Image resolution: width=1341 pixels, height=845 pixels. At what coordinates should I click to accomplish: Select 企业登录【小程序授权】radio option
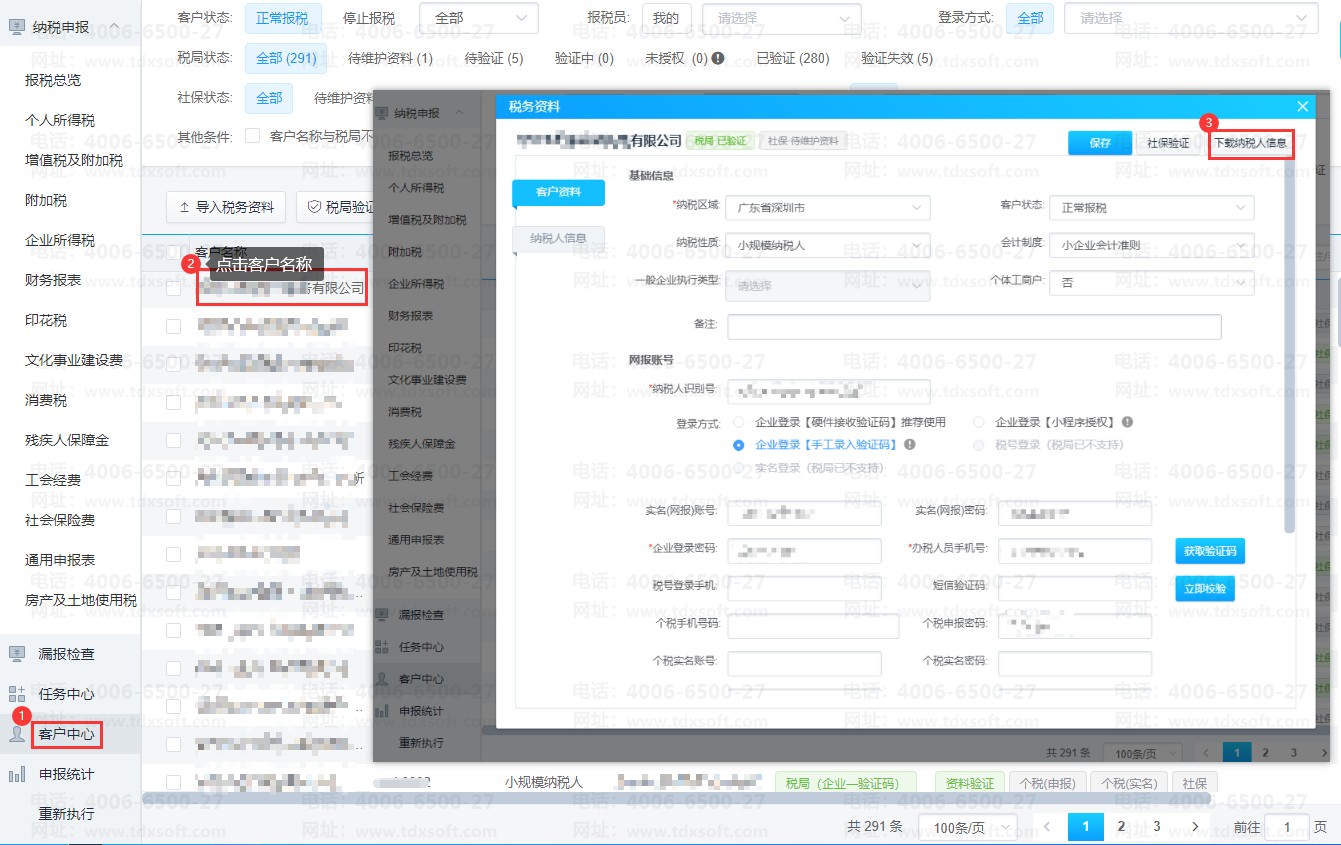coord(979,423)
